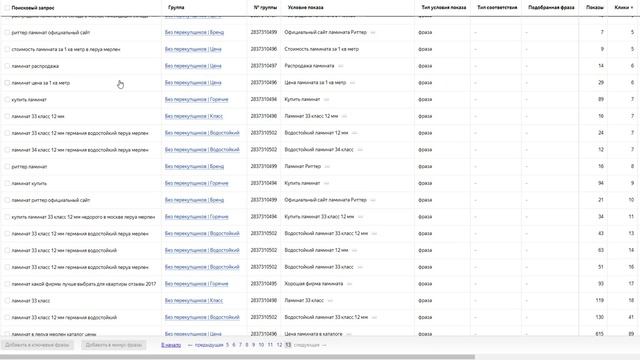Go to 'В начало' pagination link

click(171, 345)
